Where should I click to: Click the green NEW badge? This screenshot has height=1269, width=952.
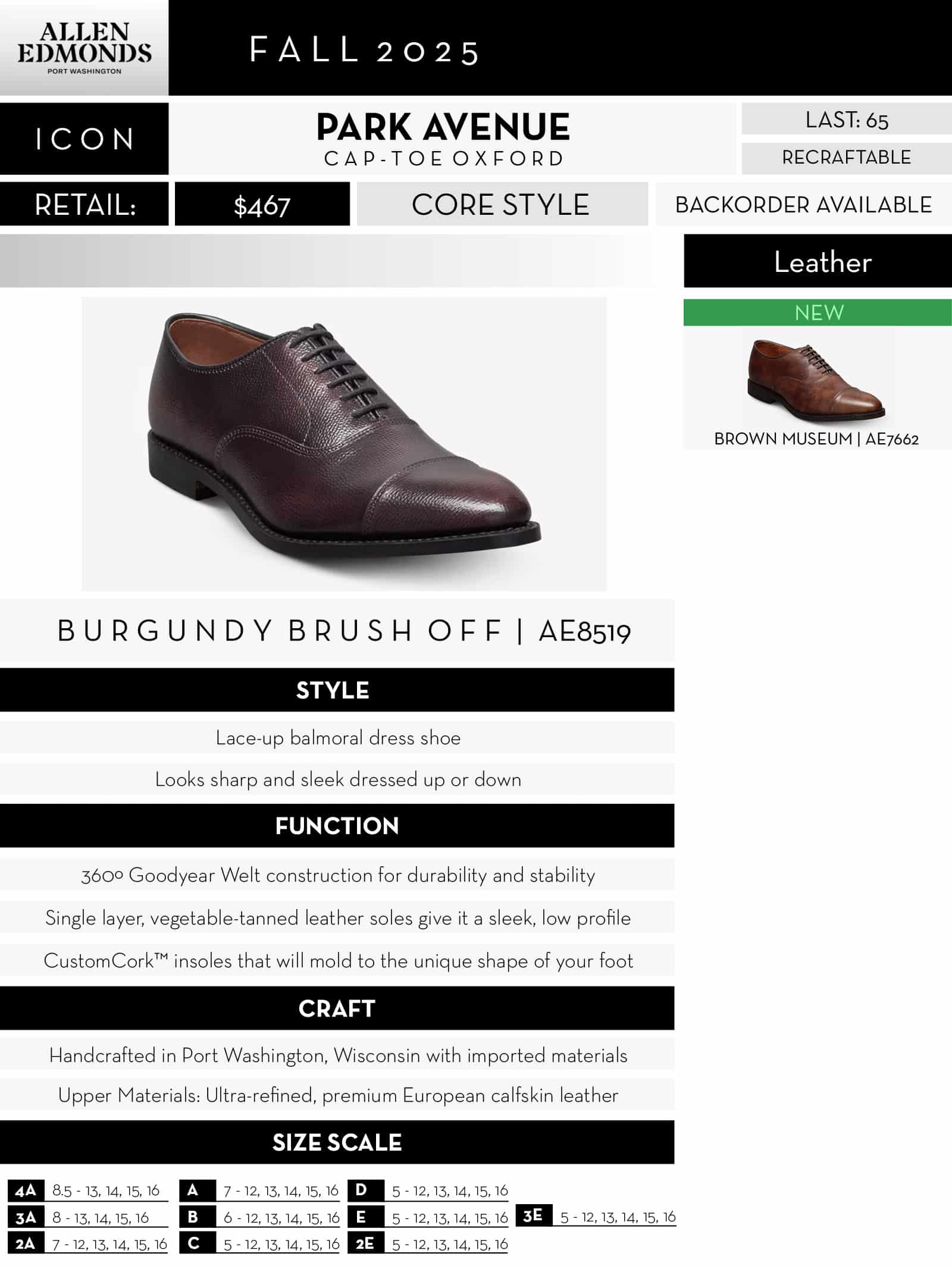point(818,312)
